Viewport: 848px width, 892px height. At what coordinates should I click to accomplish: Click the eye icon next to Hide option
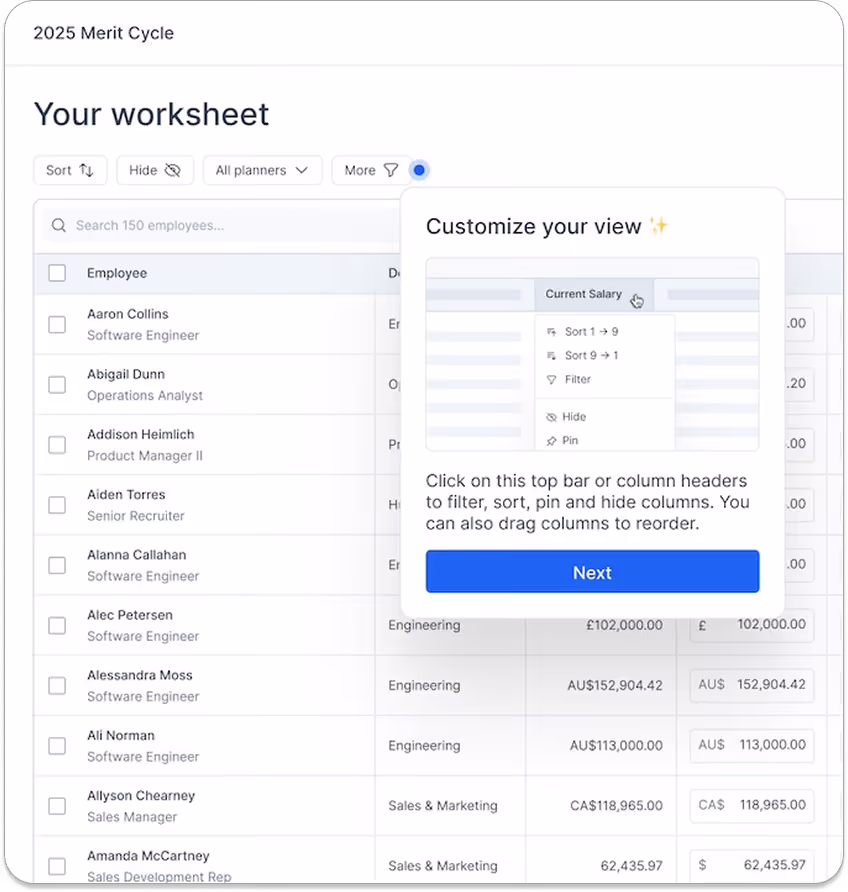tap(552, 416)
